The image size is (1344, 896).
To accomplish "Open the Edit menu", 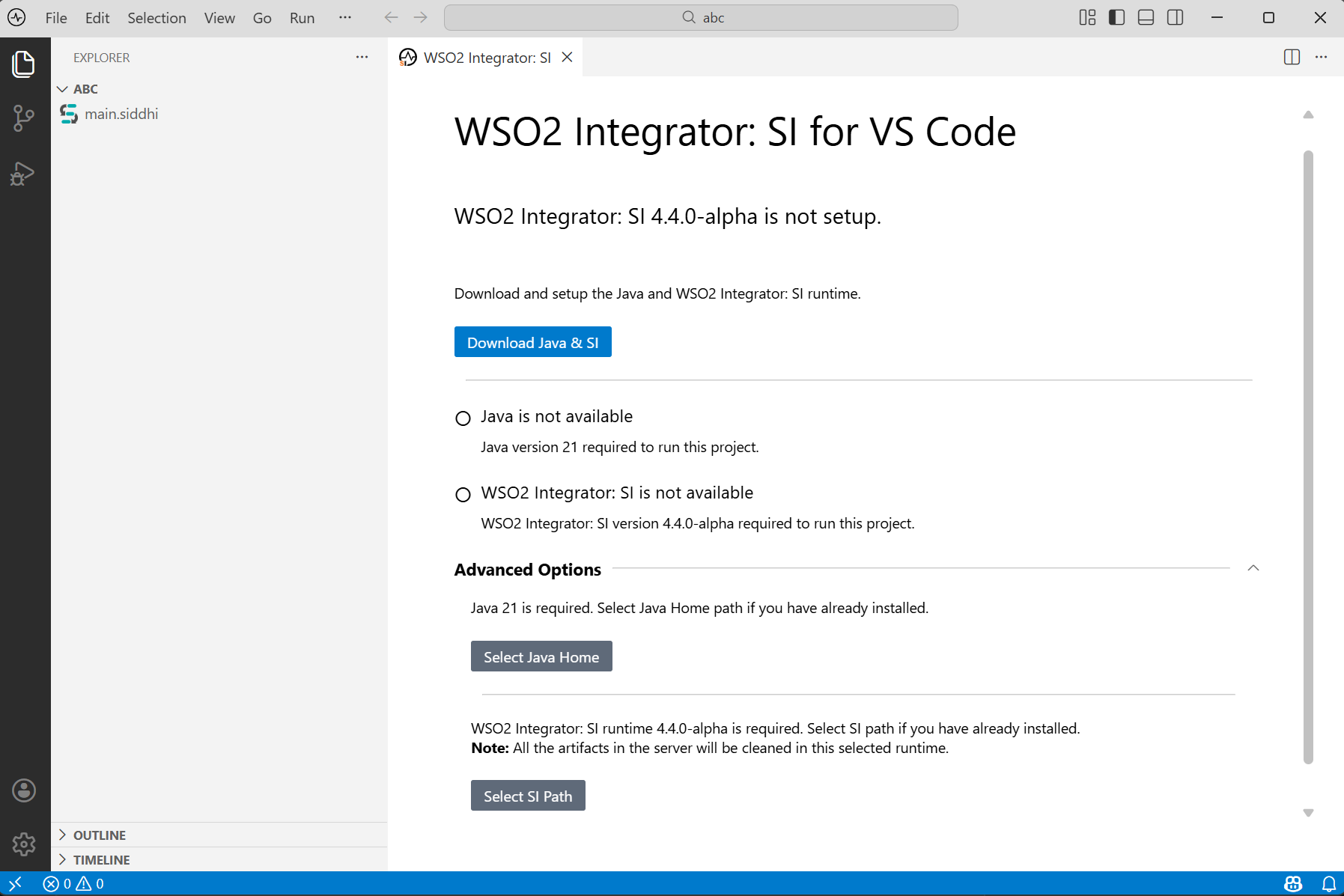I will coord(97,18).
